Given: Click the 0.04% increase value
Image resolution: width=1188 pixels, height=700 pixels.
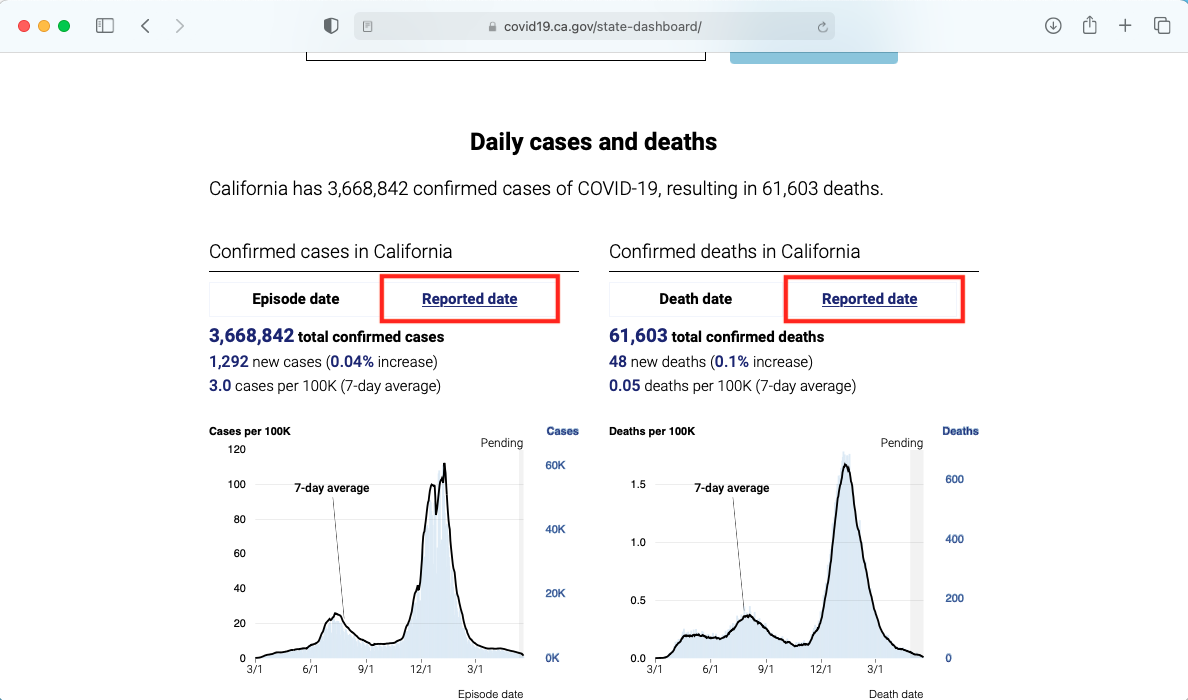Looking at the screenshot, I should pos(352,361).
